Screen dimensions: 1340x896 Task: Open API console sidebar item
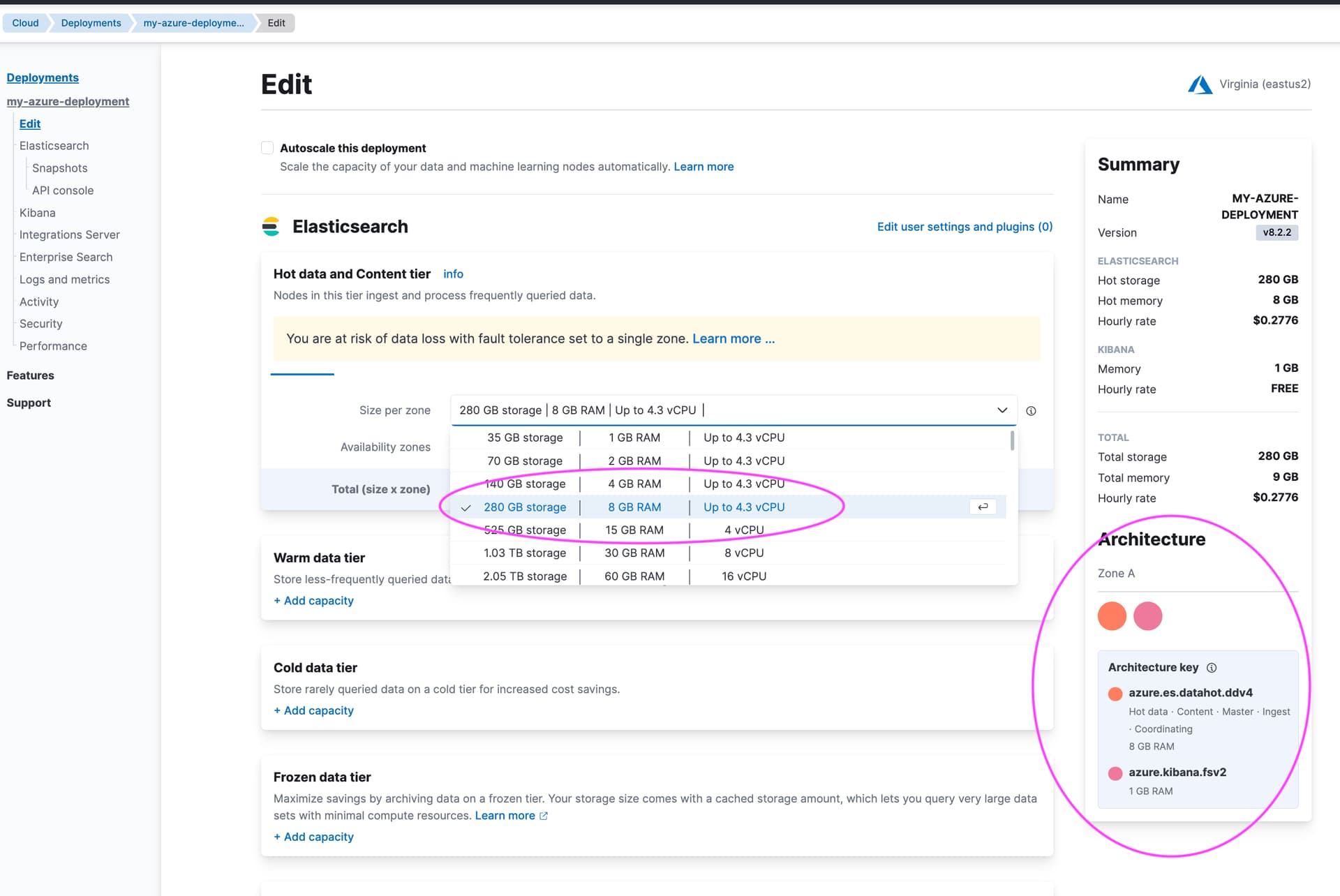coord(63,191)
